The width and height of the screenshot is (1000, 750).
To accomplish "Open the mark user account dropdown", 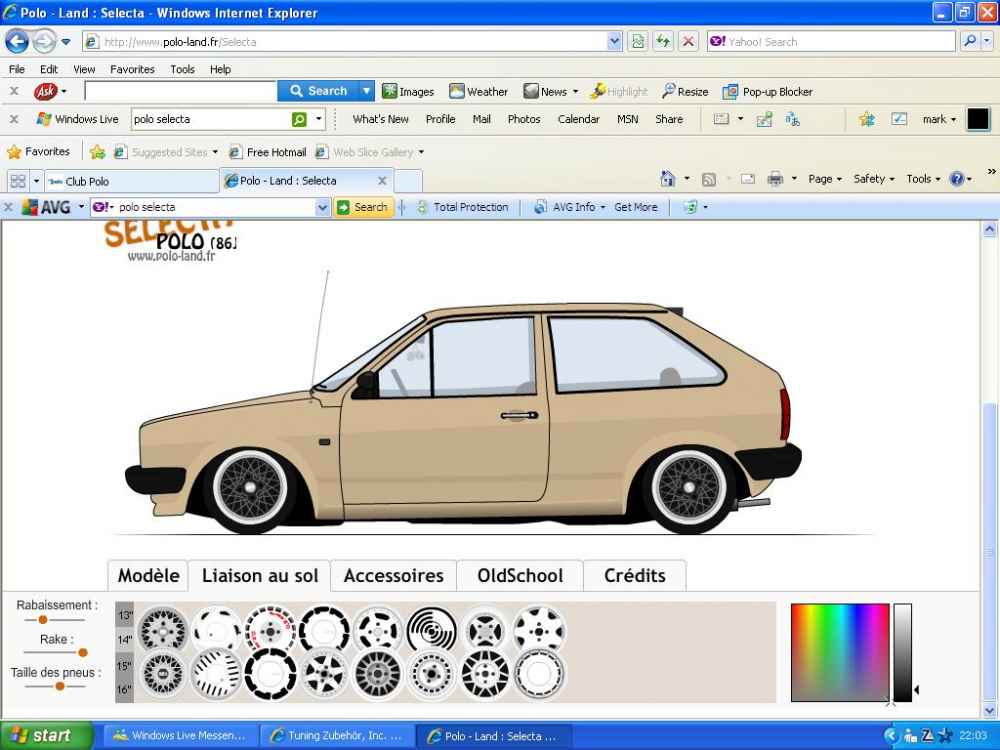I will pyautogui.click(x=939, y=119).
